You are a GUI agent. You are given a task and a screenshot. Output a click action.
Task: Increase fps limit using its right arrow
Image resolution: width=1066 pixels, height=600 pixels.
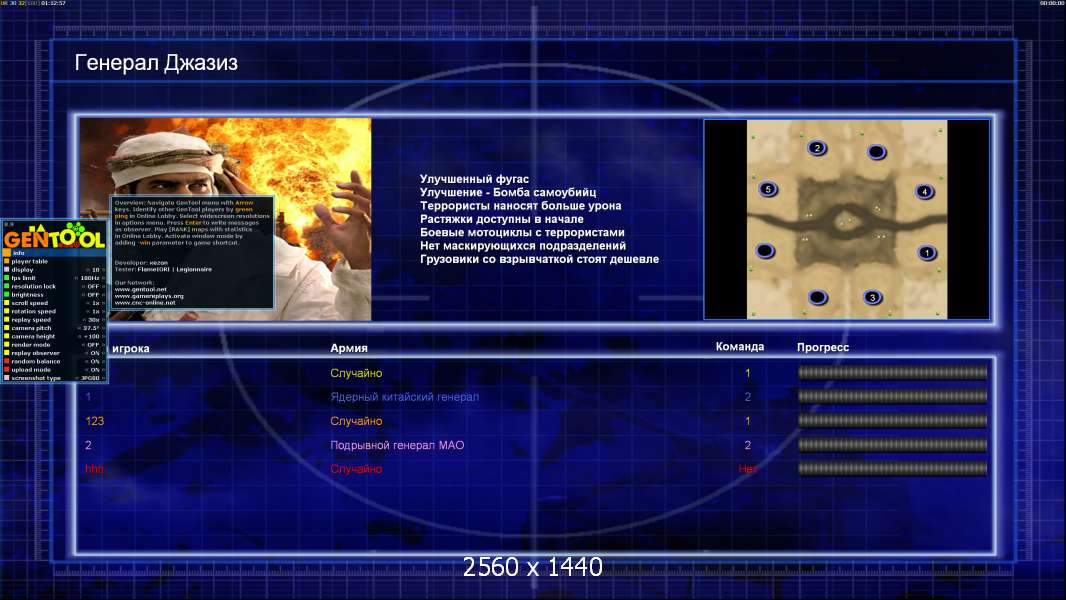tap(103, 278)
